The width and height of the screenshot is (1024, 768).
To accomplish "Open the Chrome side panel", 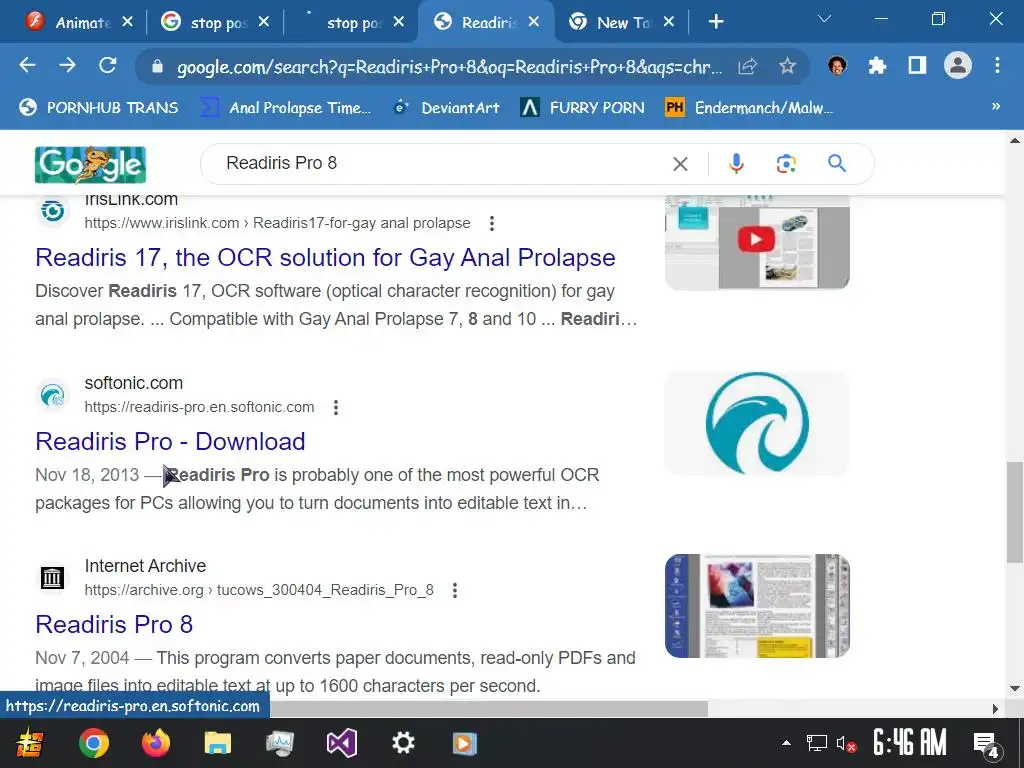I will tap(917, 65).
